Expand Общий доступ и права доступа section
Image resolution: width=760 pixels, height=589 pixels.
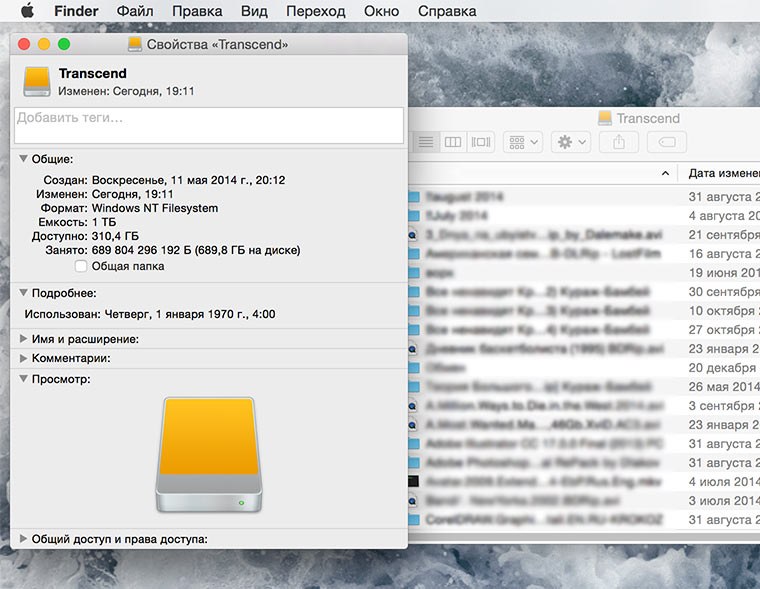point(23,539)
